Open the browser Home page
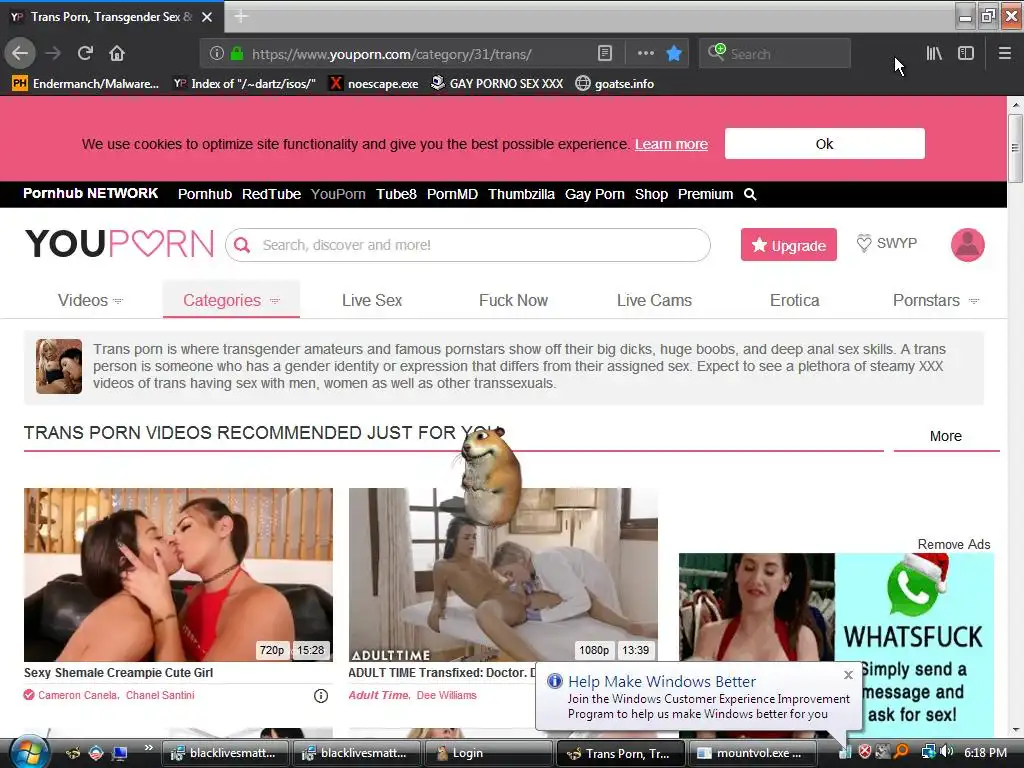The height and width of the screenshot is (768, 1024). pos(117,53)
